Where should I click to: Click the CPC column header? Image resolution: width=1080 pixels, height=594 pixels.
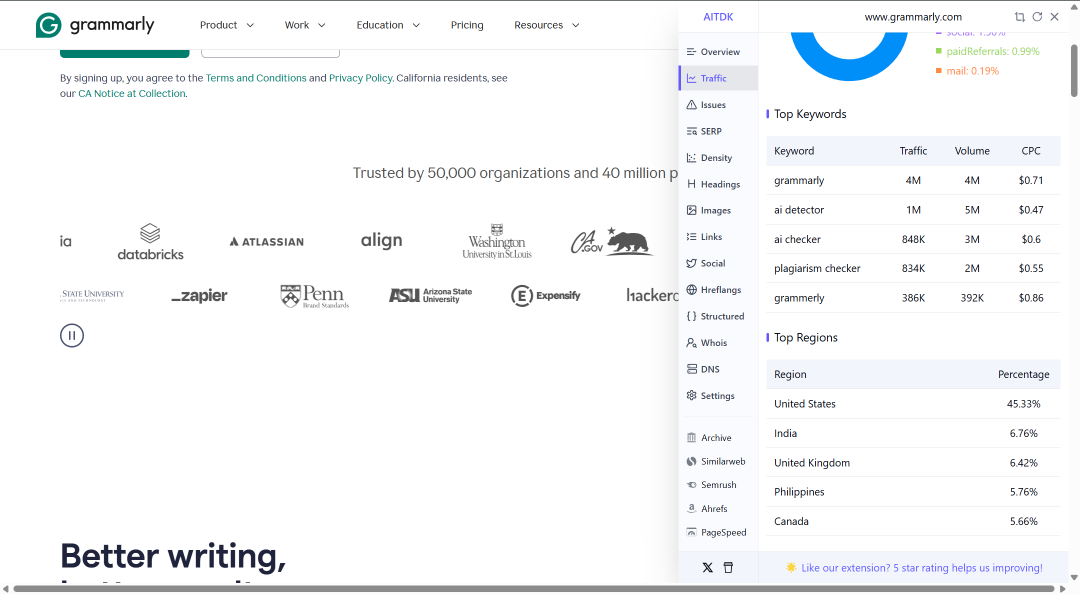click(x=1030, y=151)
